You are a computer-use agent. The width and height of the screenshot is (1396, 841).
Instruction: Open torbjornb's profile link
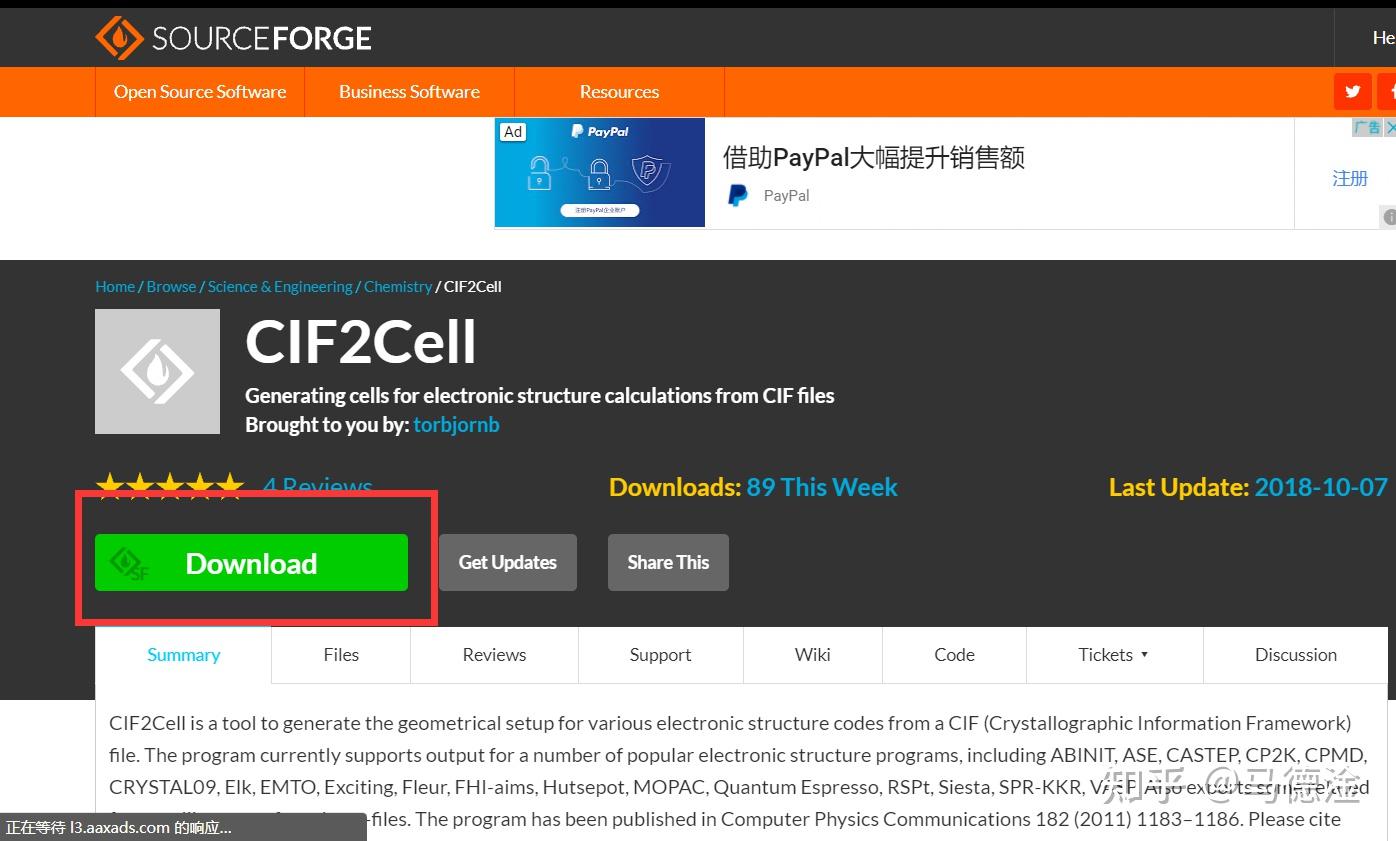pos(456,424)
